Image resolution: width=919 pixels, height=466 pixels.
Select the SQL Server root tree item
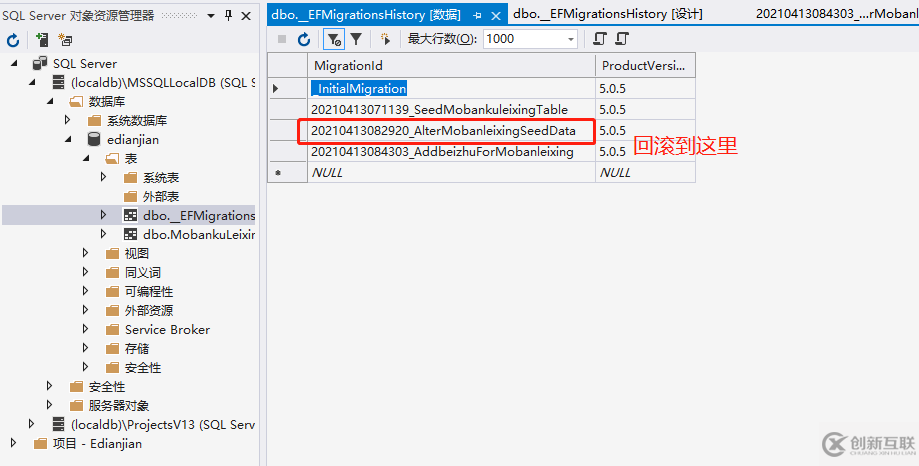pos(85,63)
